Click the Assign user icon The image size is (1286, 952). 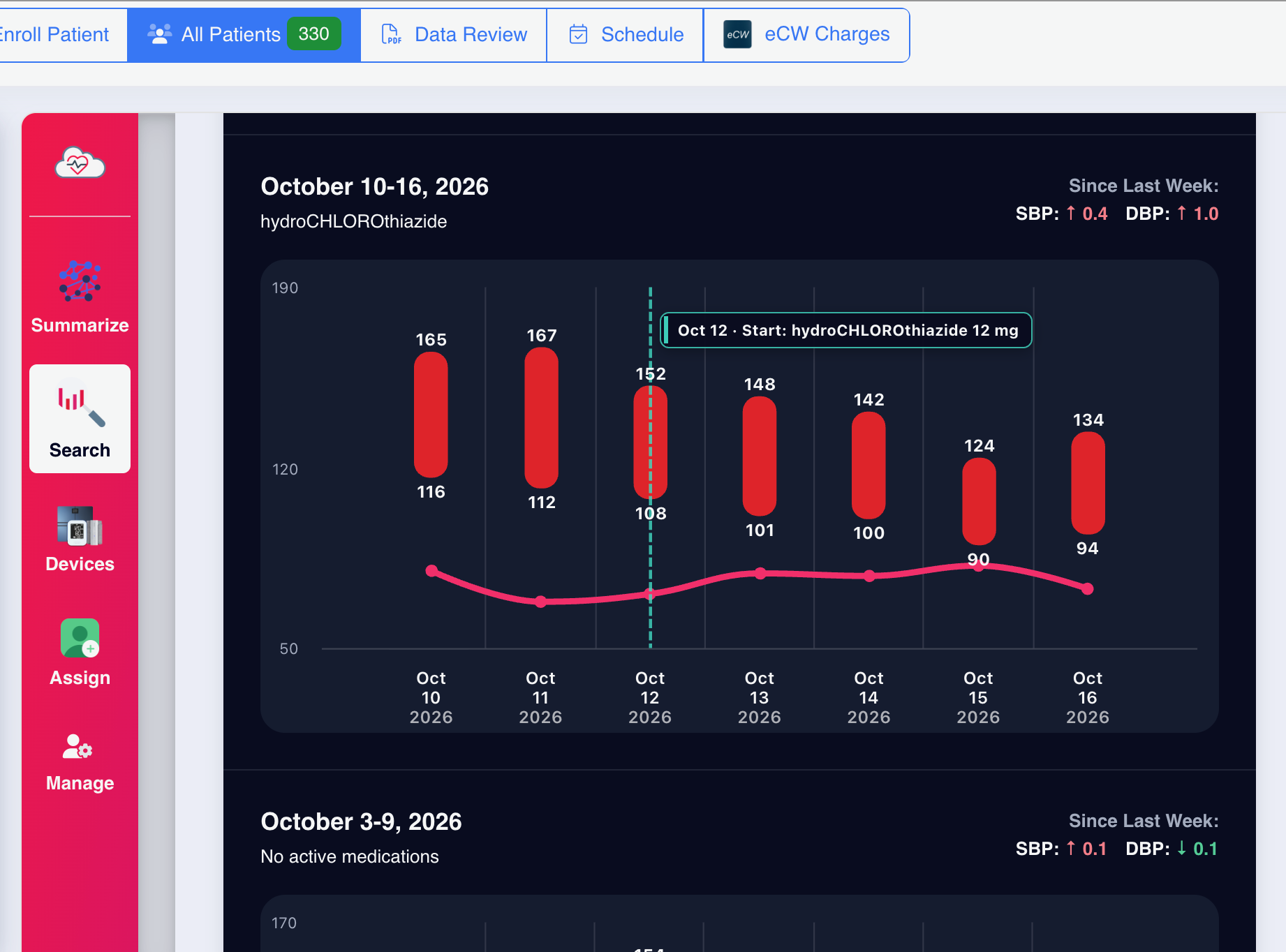coord(80,639)
